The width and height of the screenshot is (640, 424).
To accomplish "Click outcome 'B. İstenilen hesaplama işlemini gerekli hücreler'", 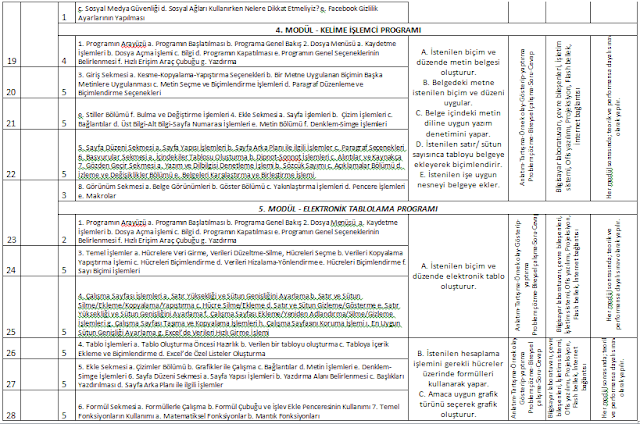I will pos(458,369).
